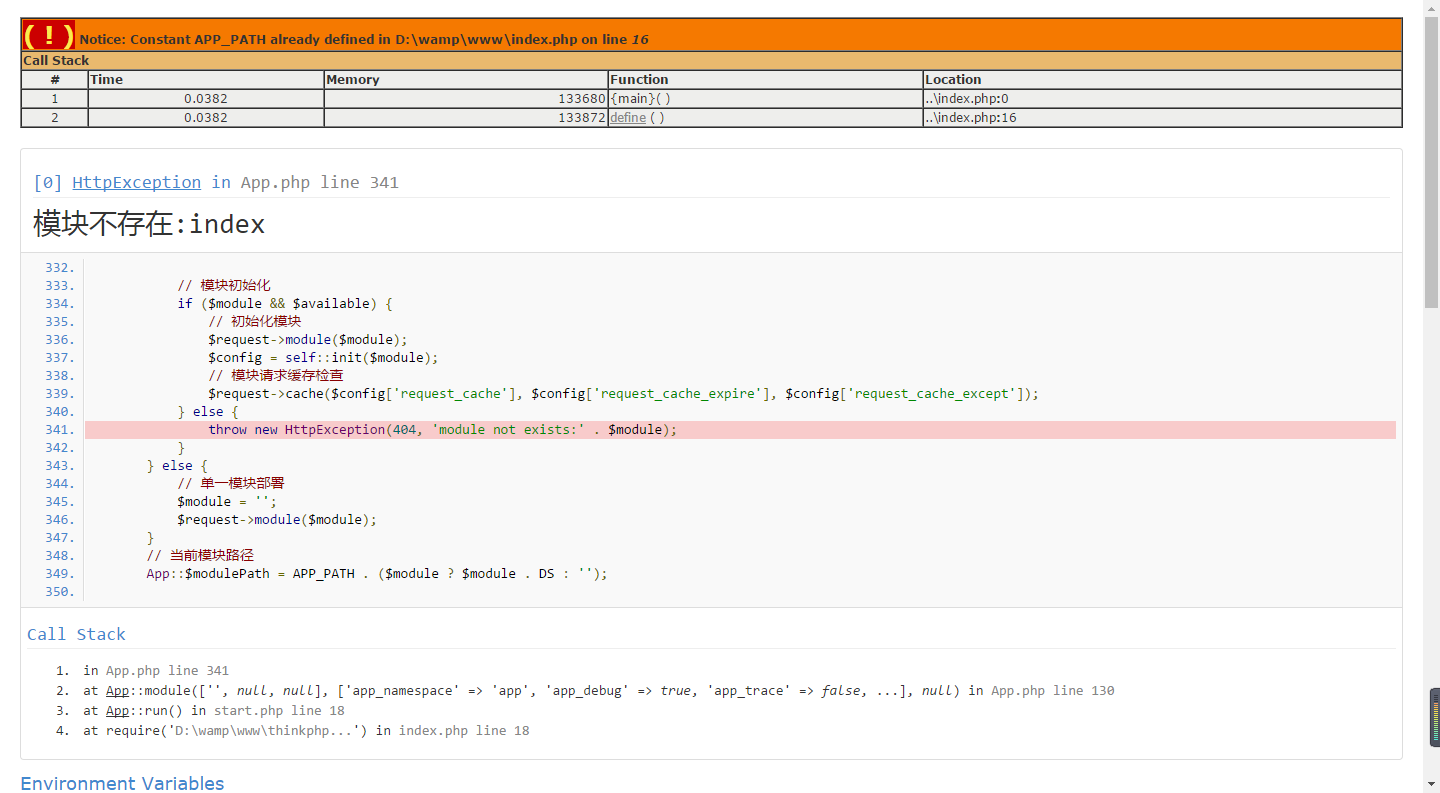Click the App link in App::module call
This screenshot has width=1440, height=793.
tap(118, 691)
